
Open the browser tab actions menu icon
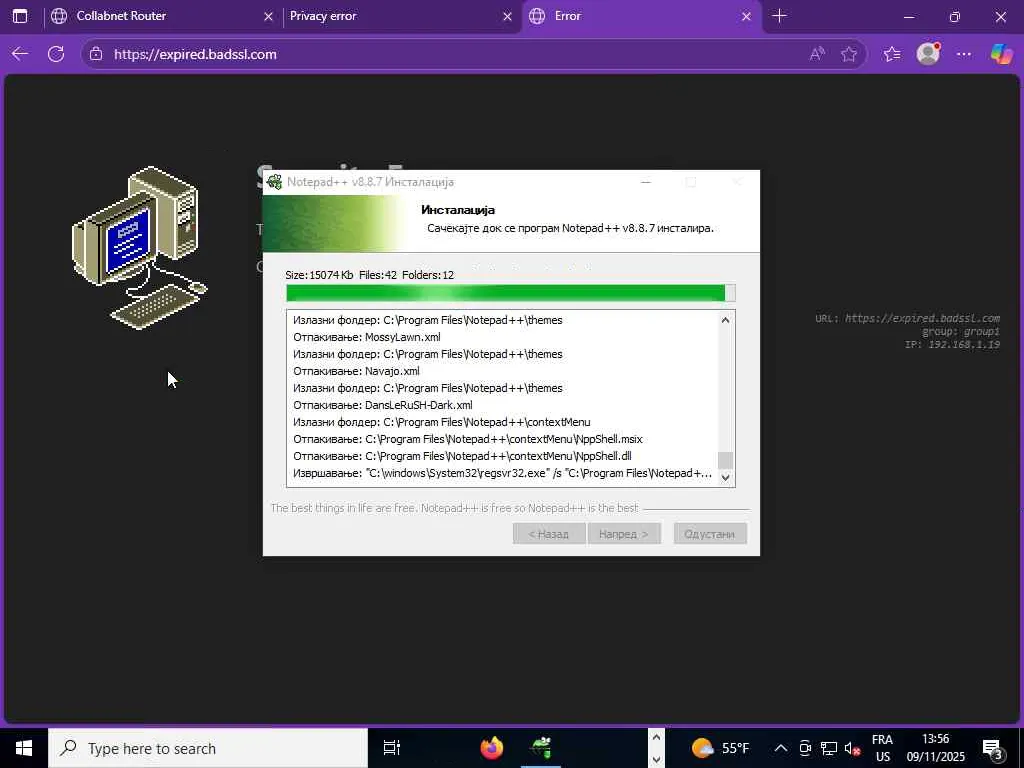tap(20, 16)
